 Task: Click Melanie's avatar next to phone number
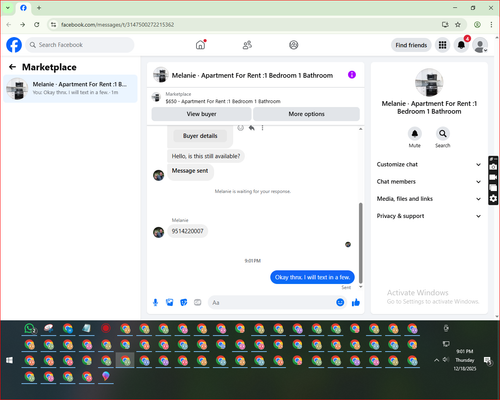click(158, 232)
